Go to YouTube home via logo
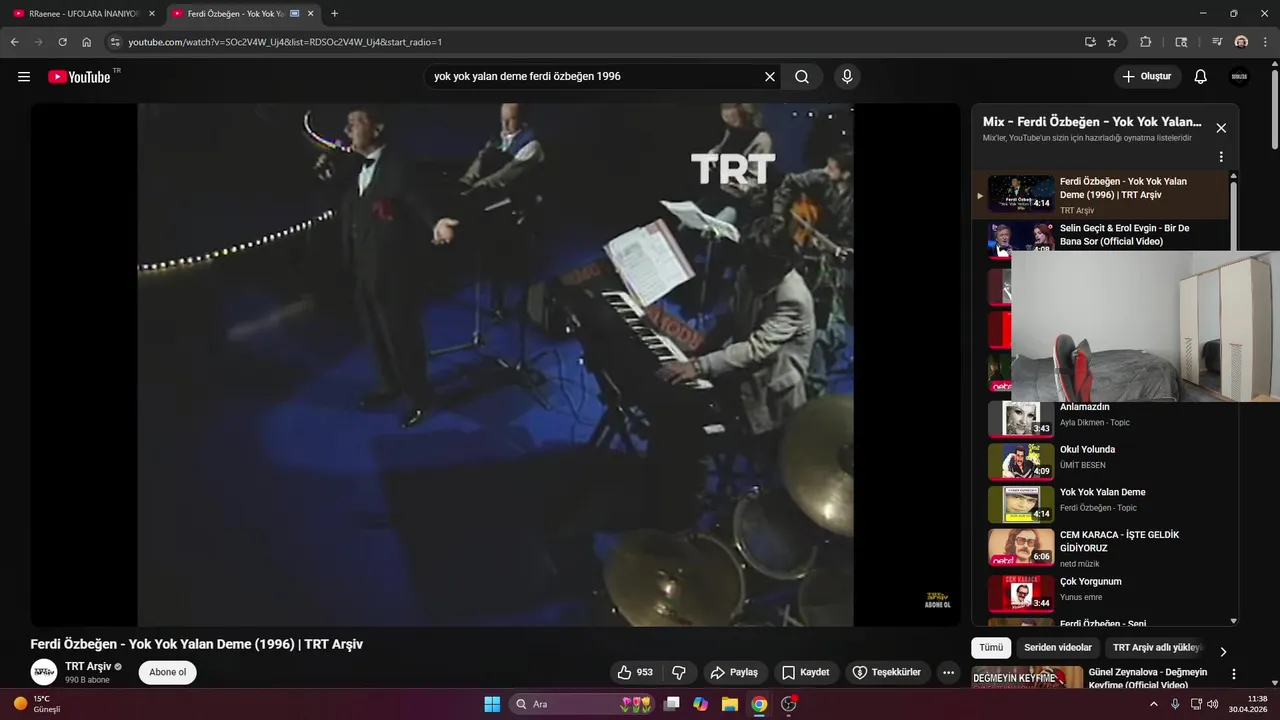Screen dimensions: 1280x720 [79, 77]
